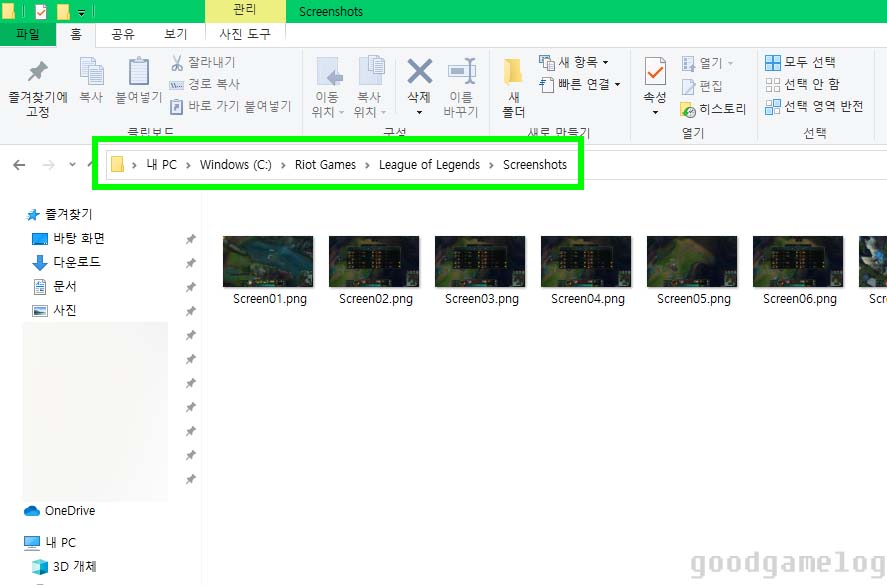Click 편집 (Edit) in ribbon
887x585 pixels.
pos(702,86)
